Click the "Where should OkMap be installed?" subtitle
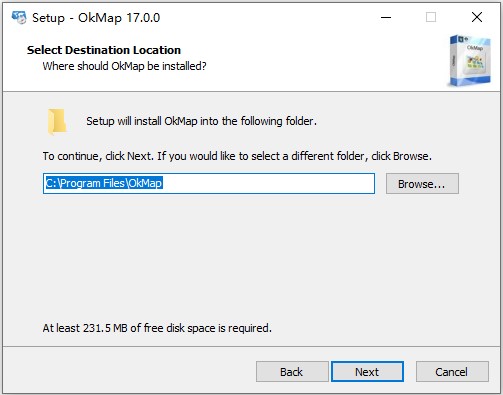503x395 pixels. 125,66
